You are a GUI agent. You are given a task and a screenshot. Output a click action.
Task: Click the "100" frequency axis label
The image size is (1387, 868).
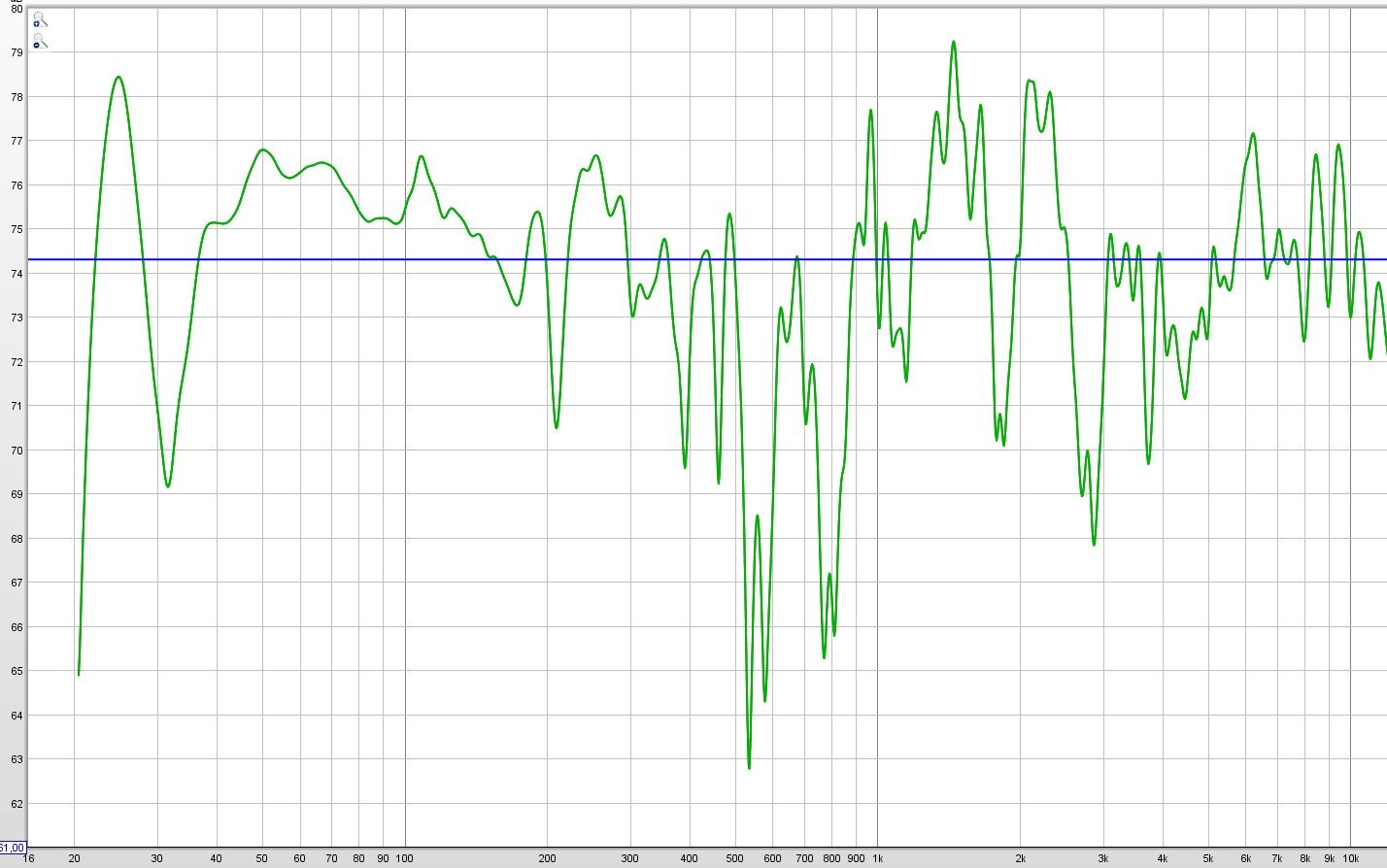coord(405,858)
